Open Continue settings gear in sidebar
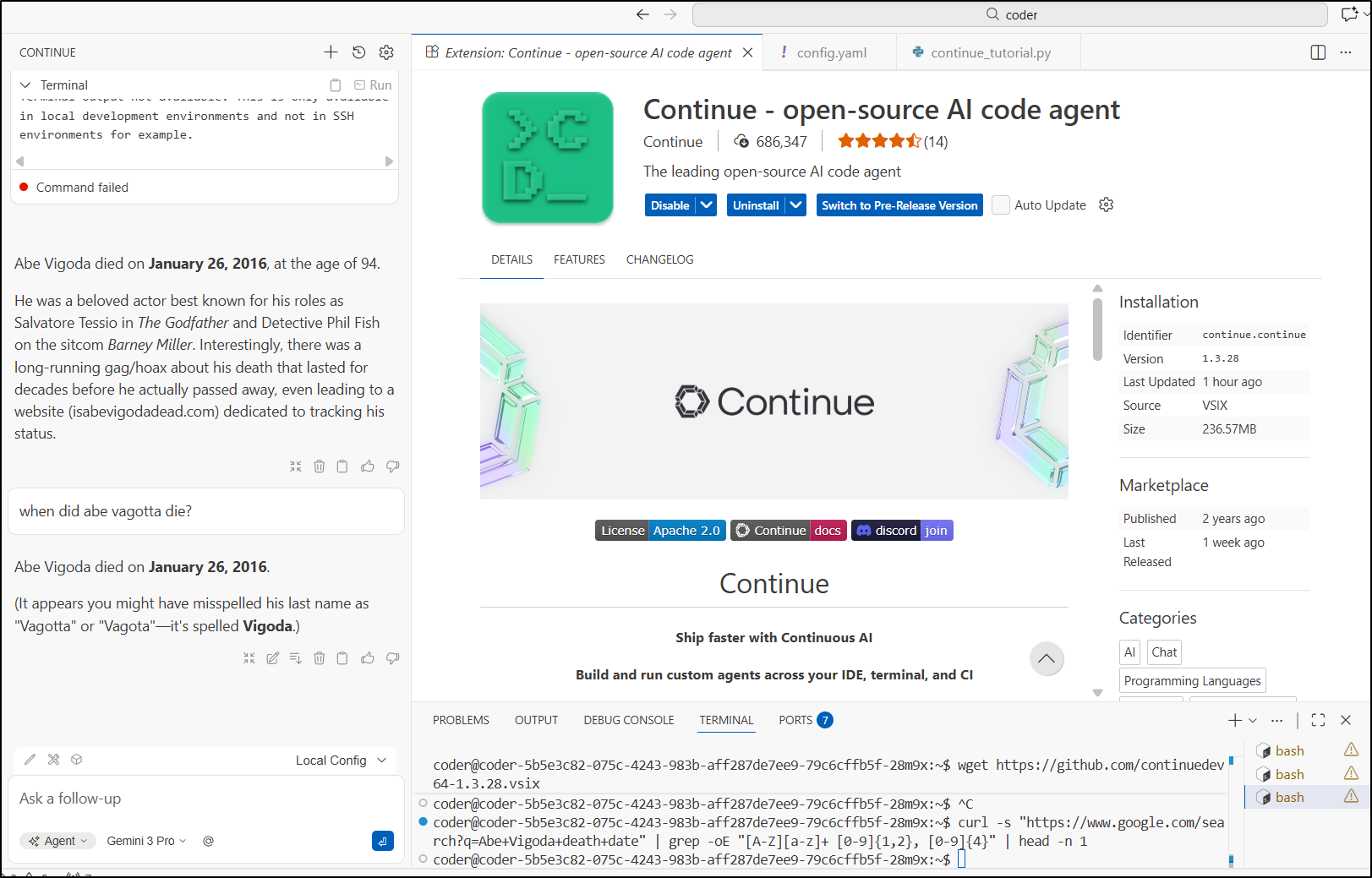 coord(386,52)
